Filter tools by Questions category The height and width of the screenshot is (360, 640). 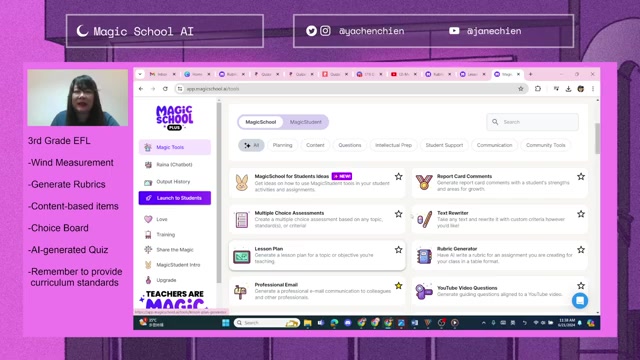coord(350,145)
